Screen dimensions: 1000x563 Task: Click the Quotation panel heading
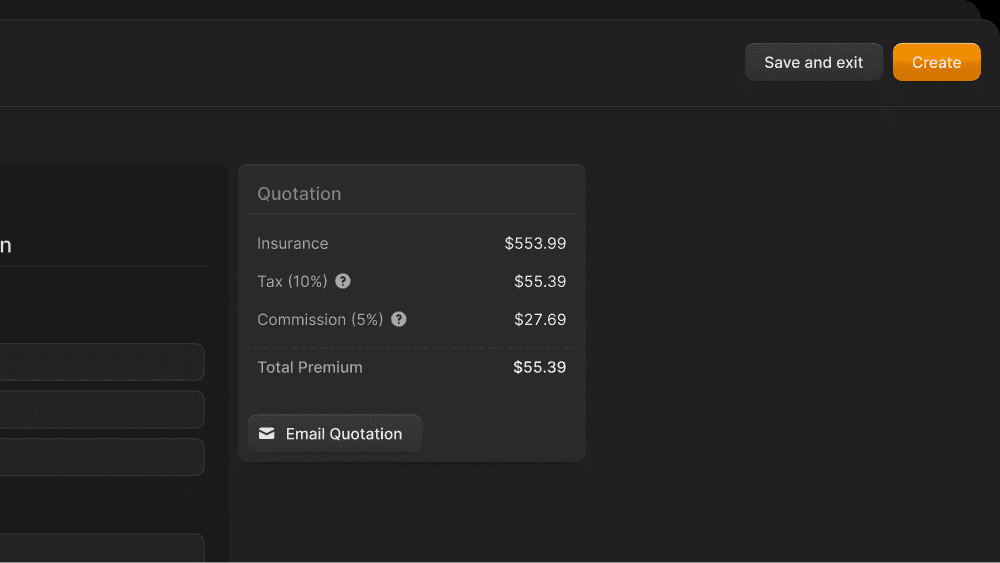pyautogui.click(x=299, y=193)
